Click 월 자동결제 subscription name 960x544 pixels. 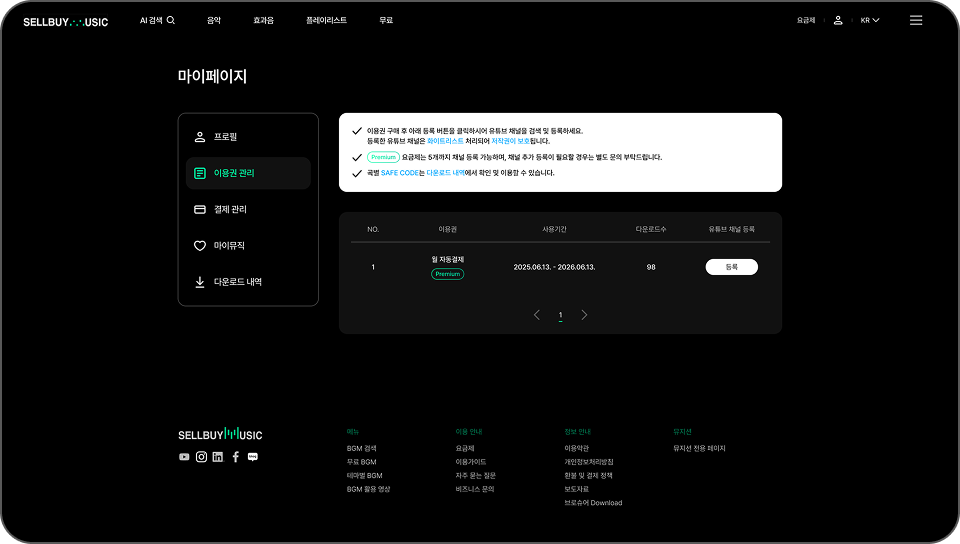(448, 259)
